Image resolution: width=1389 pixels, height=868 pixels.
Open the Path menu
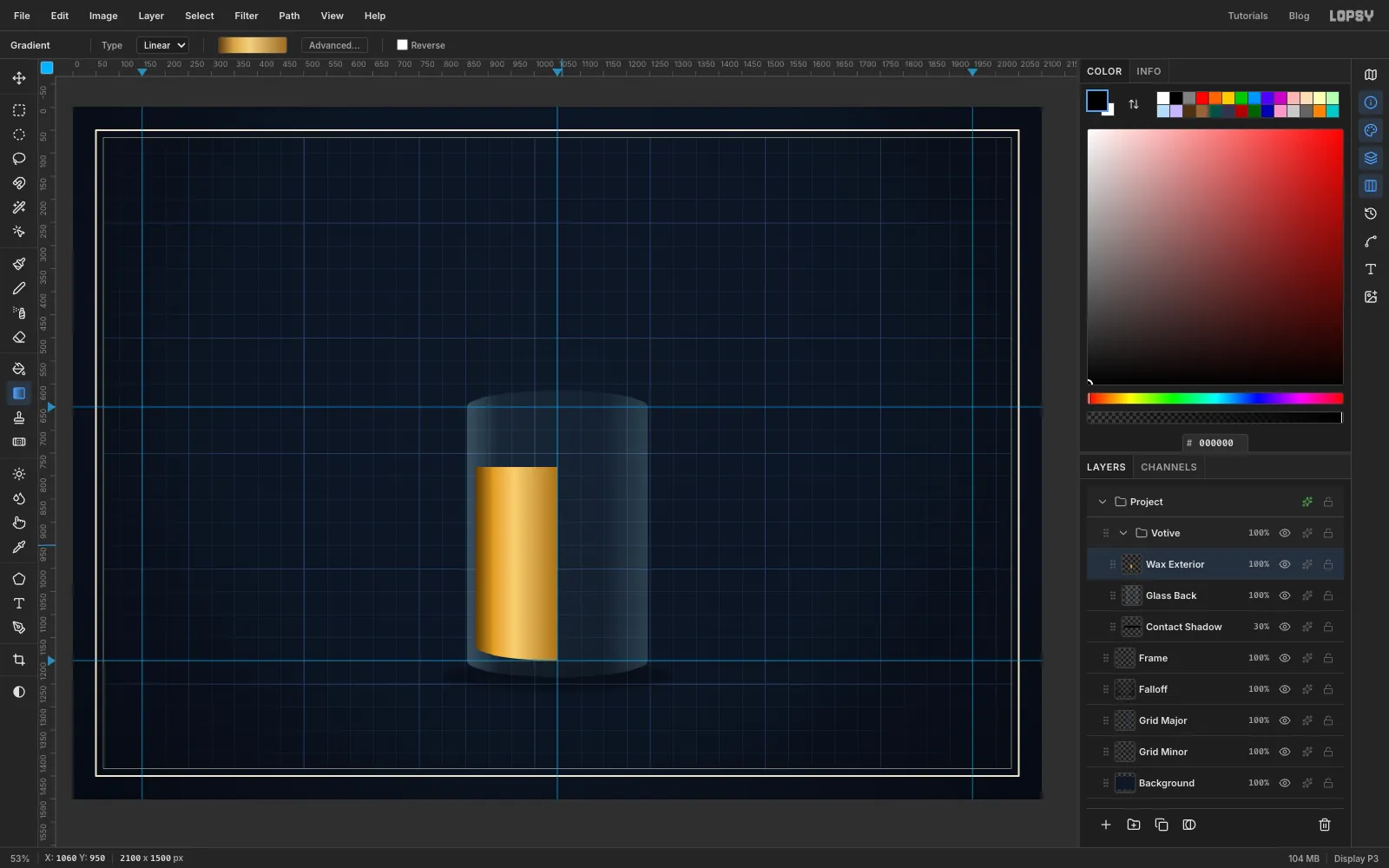point(289,16)
